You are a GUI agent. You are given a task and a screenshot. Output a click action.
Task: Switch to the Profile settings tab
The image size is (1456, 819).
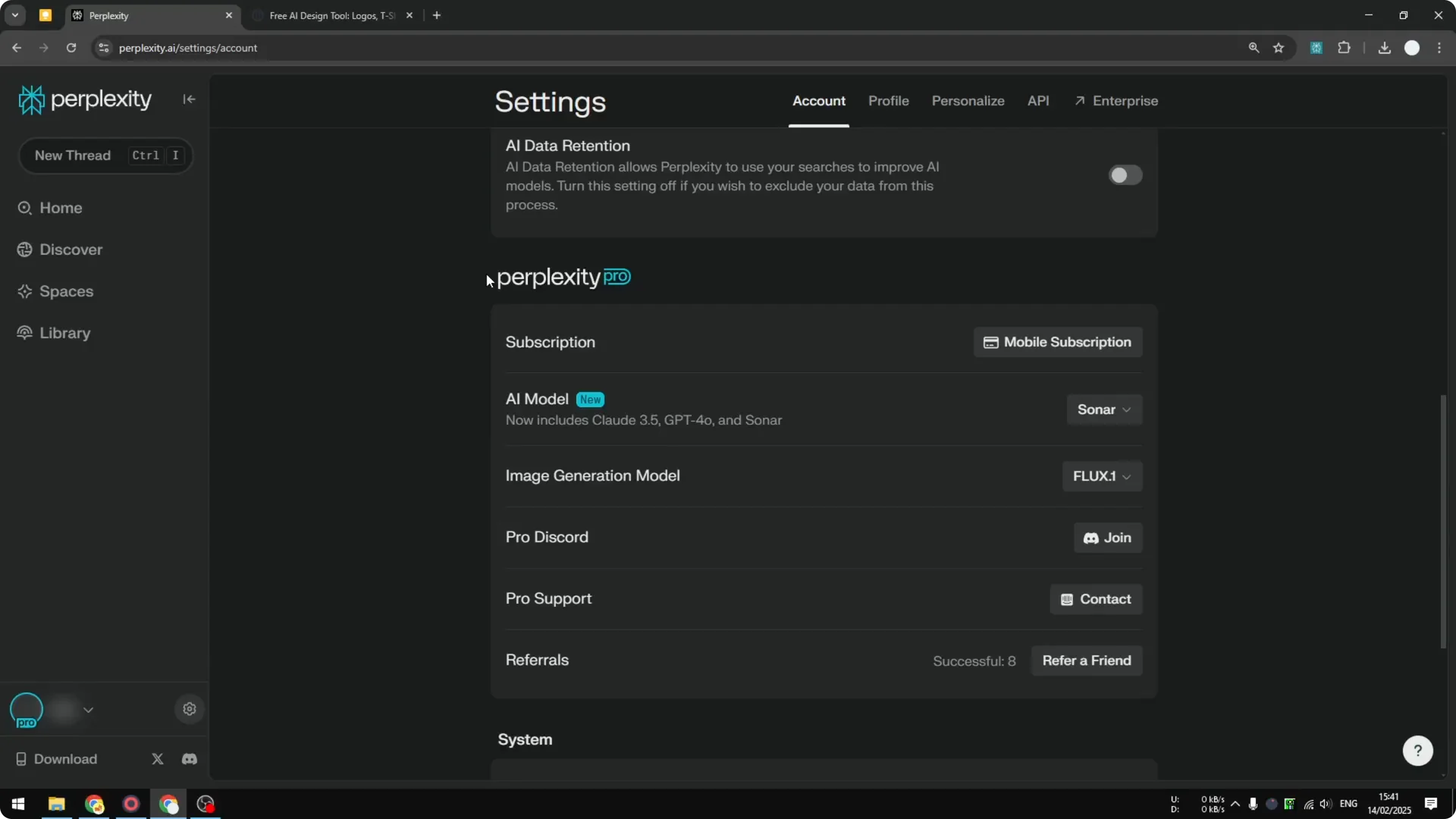click(888, 101)
